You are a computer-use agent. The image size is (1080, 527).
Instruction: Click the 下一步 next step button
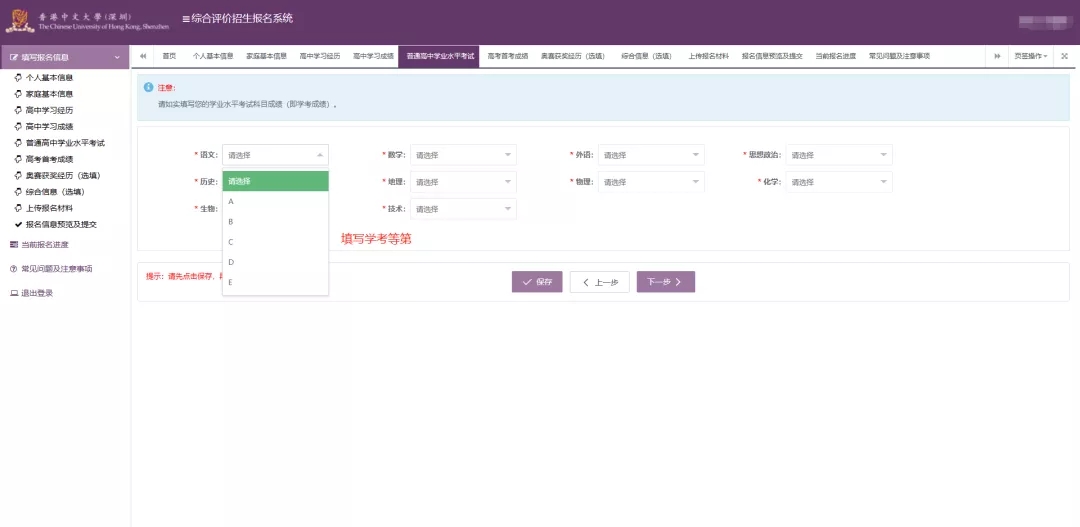665,282
